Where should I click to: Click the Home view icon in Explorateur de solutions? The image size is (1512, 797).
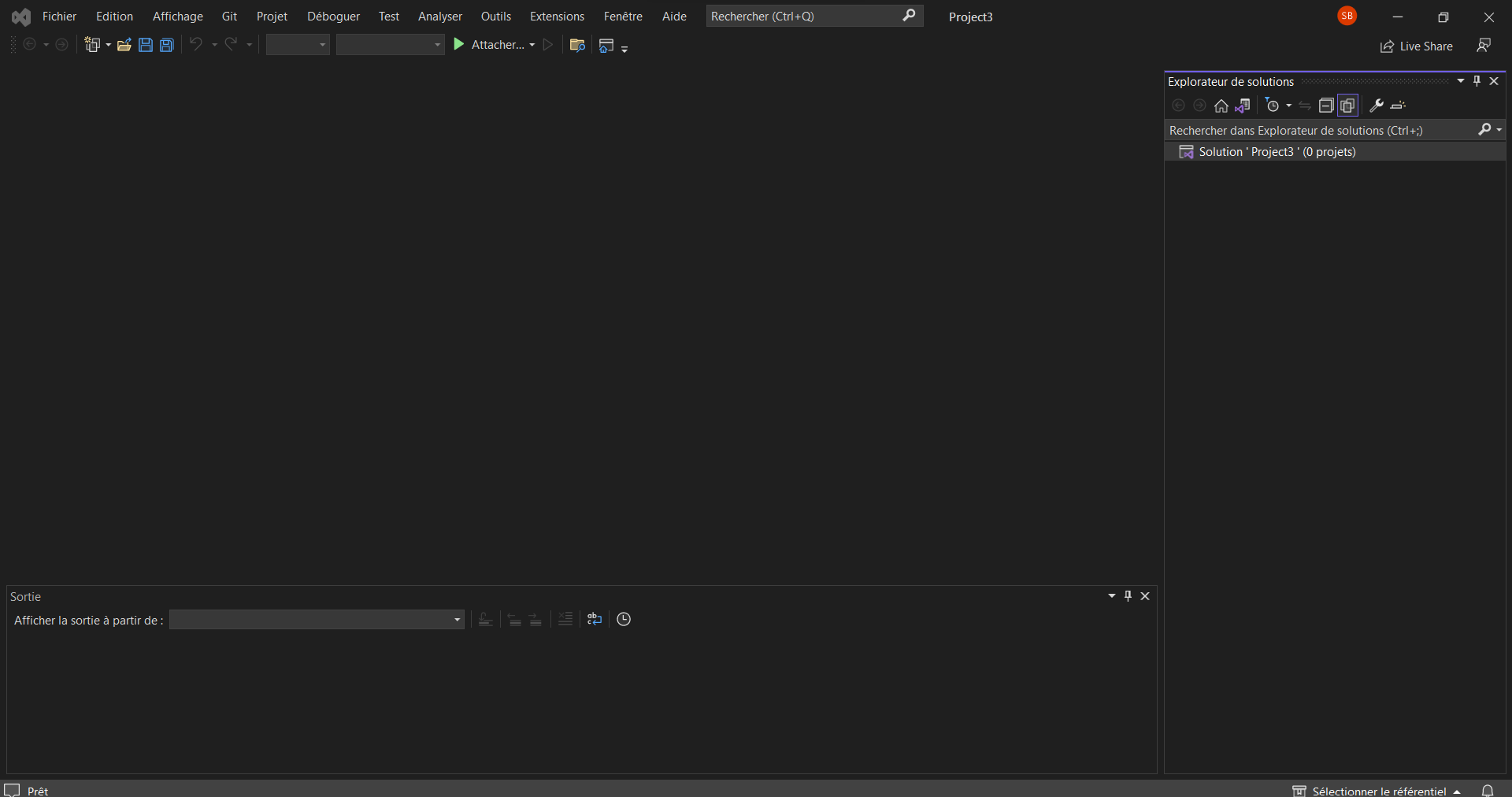(1221, 106)
